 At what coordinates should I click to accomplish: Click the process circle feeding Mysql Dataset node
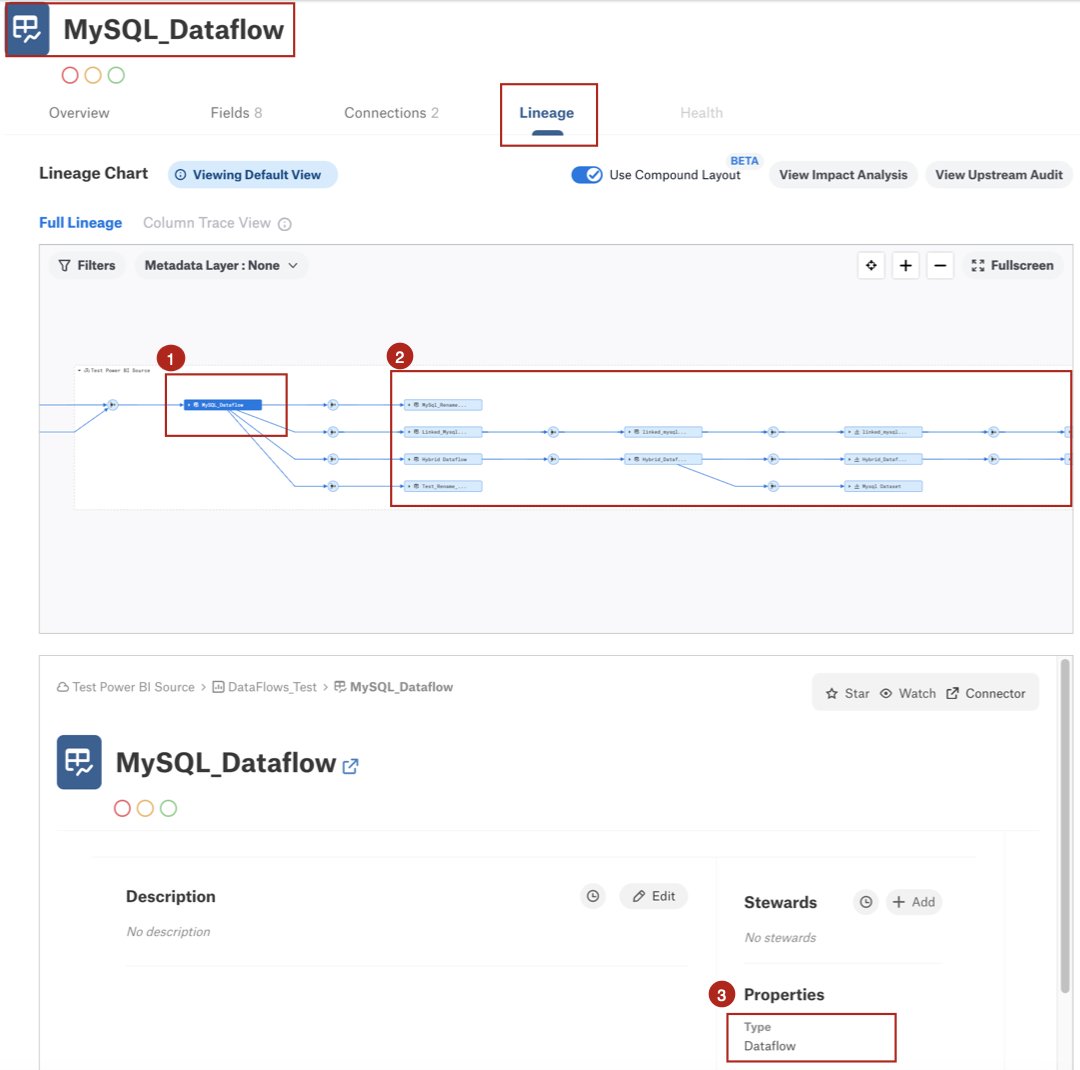tap(773, 486)
